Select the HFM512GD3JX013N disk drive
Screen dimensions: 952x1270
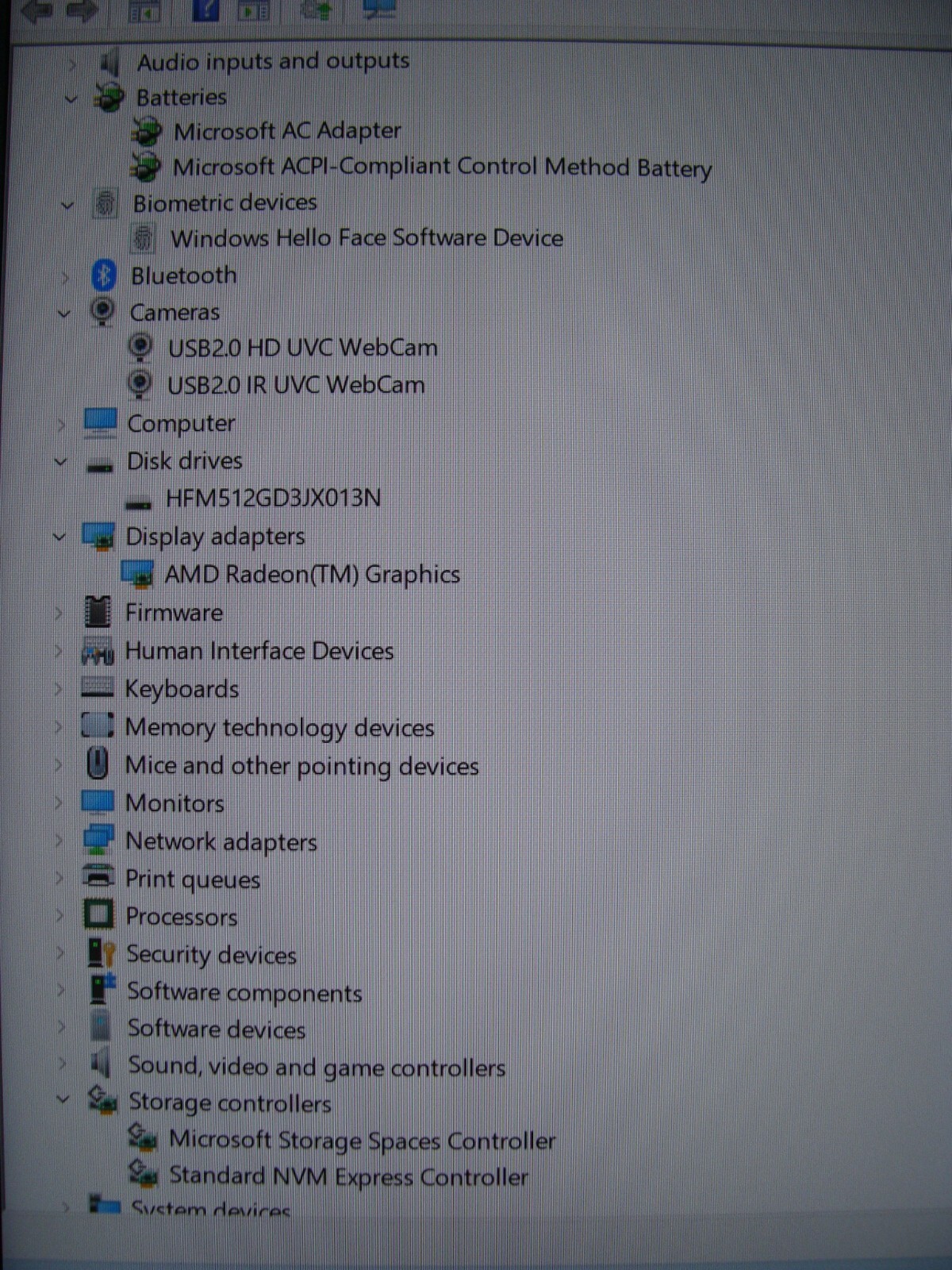pos(273,498)
